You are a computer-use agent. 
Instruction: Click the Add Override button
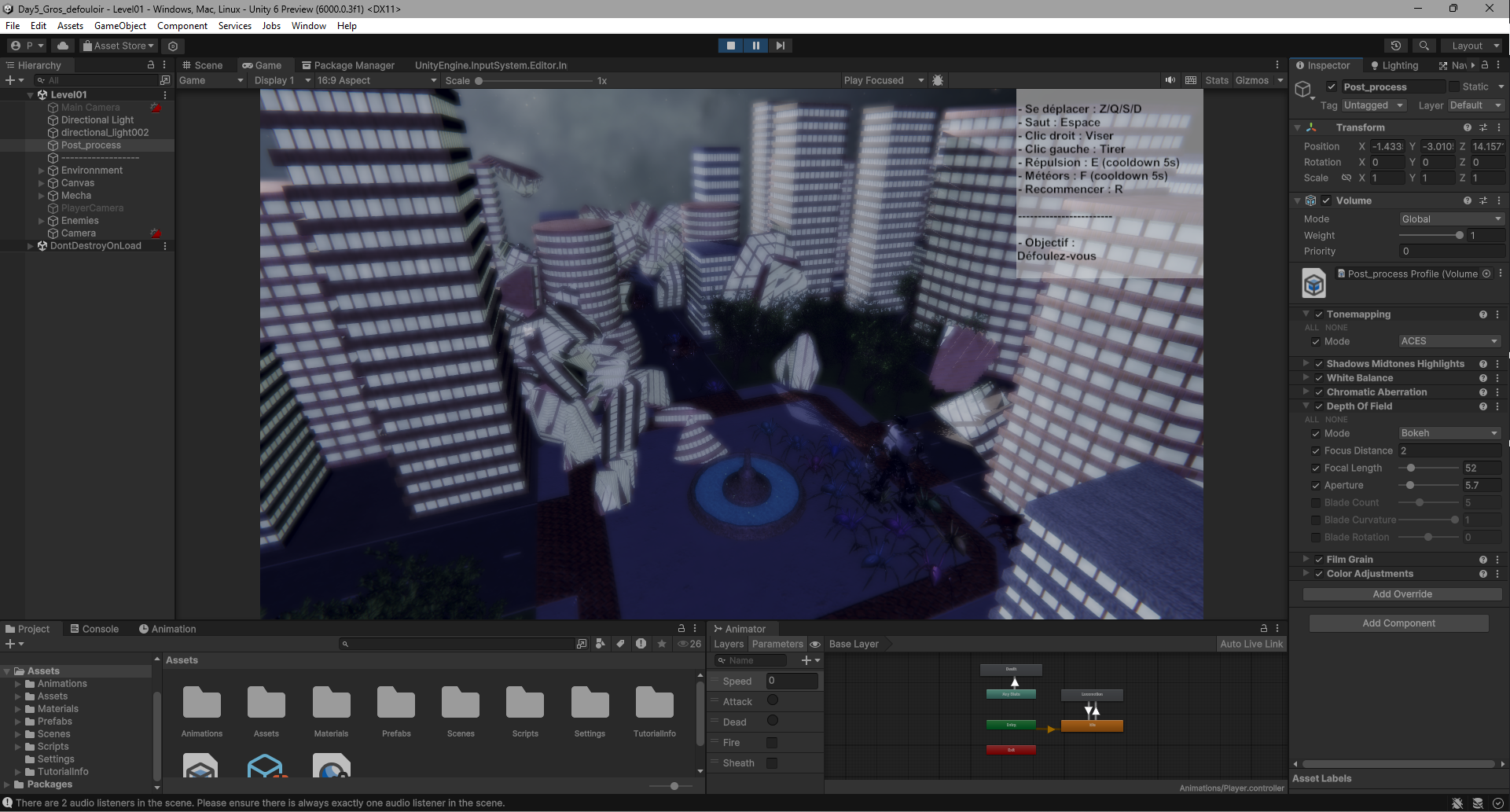[1402, 594]
